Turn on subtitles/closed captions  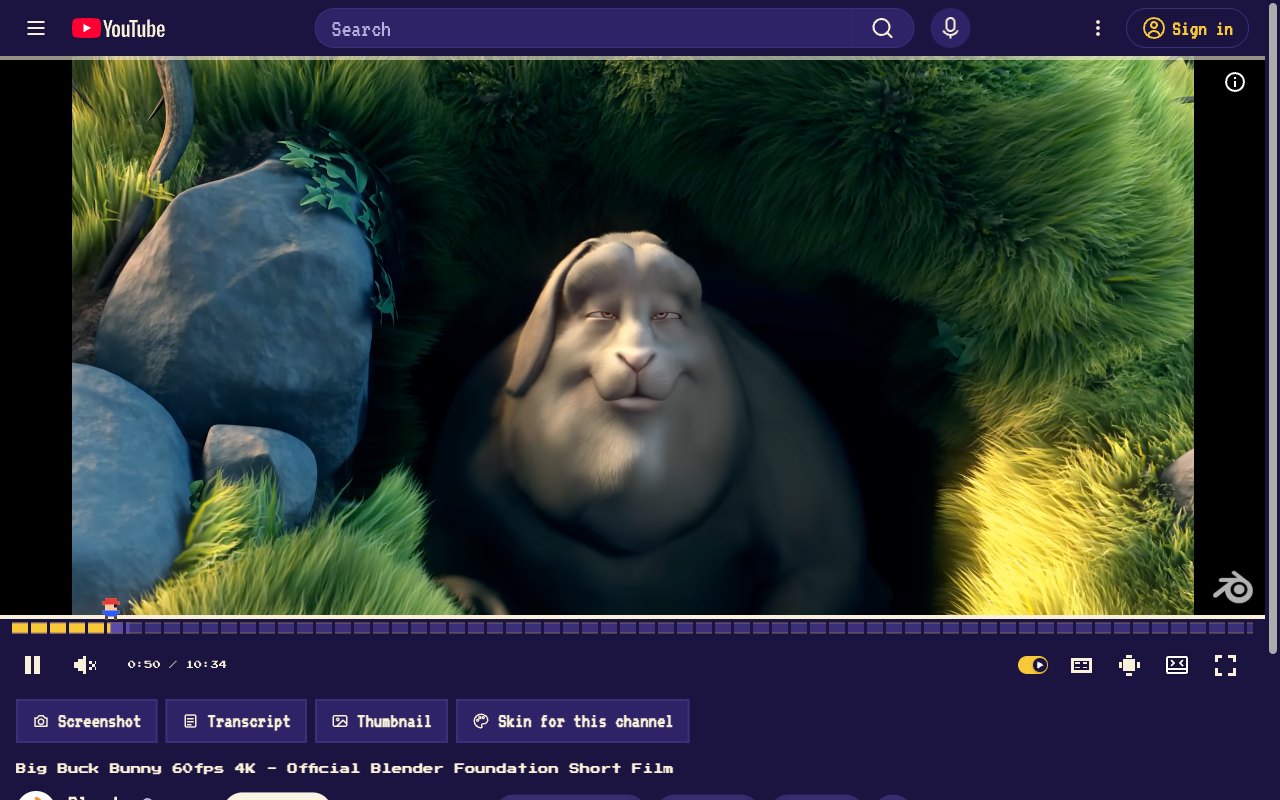point(1081,665)
